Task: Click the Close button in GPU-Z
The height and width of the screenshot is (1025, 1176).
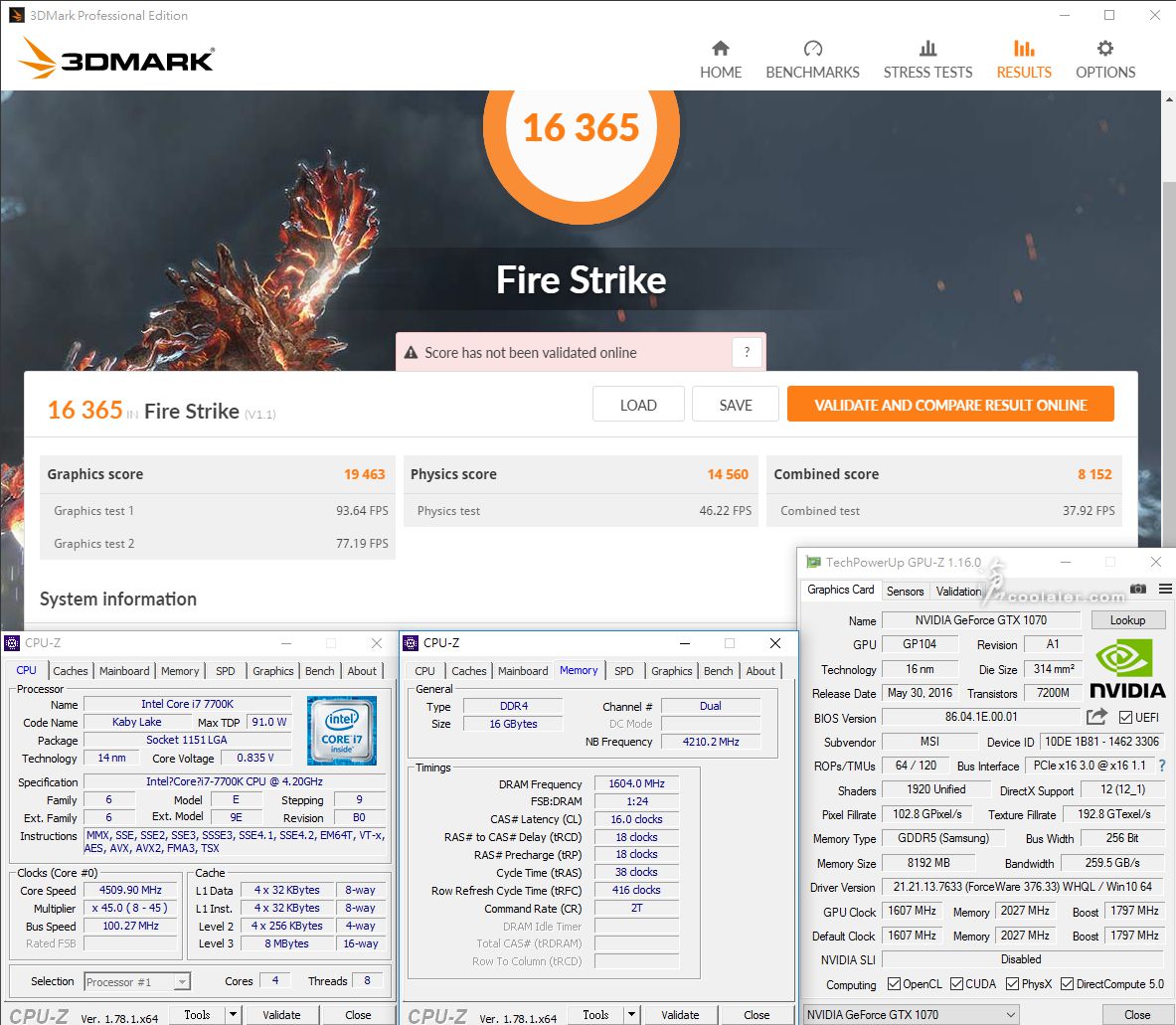Action: (1137, 1014)
